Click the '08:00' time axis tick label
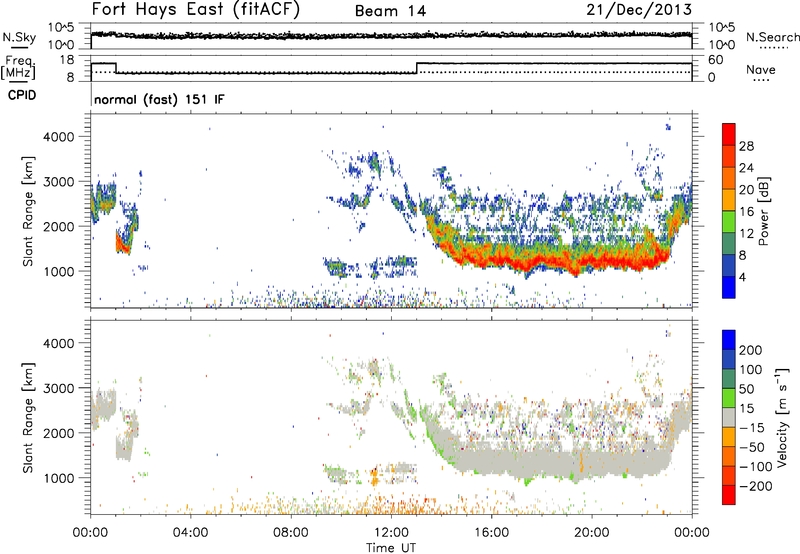The image size is (800, 554). (291, 533)
